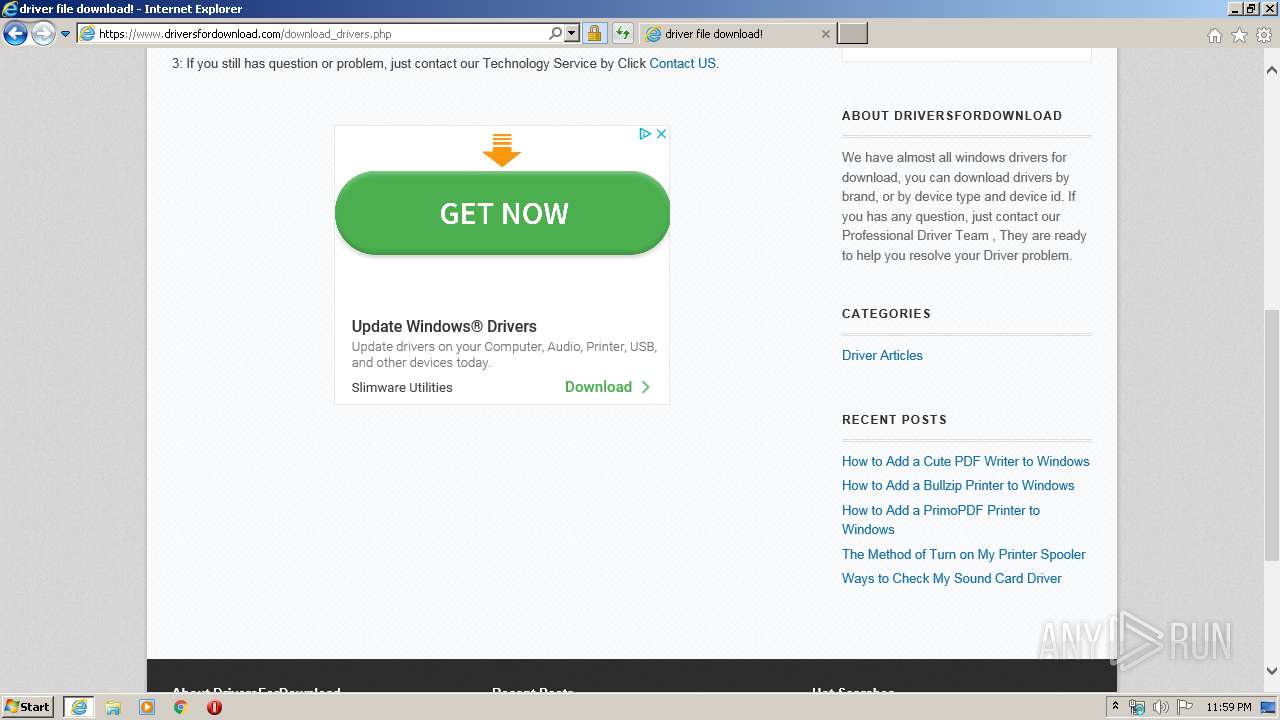
Task: Open Windows Explorer folder taskbar icon
Action: [113, 707]
